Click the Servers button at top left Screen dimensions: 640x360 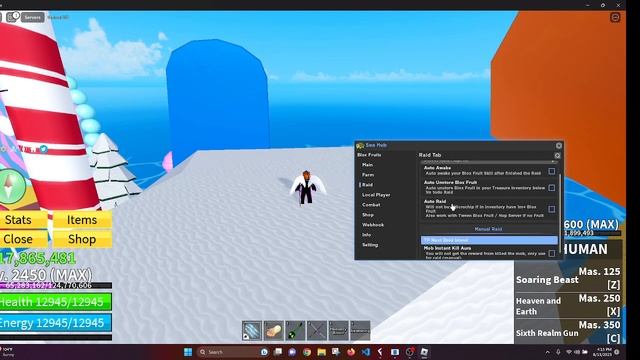point(32,17)
